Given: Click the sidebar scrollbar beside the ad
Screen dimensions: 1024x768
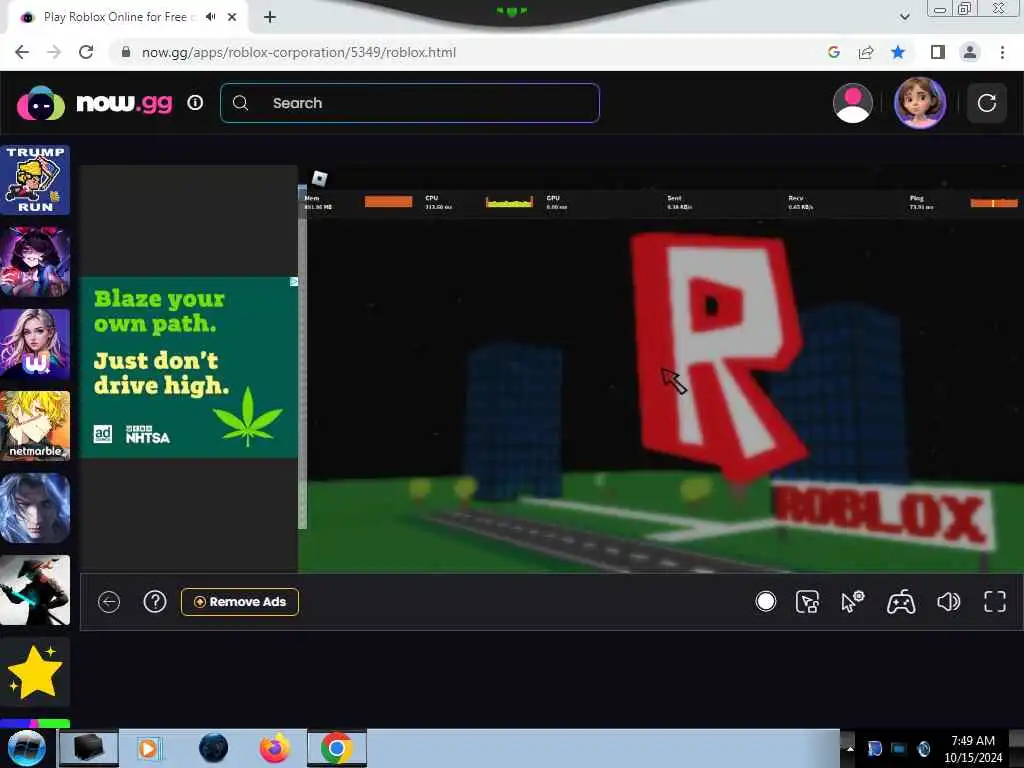Looking at the screenshot, I should (x=302, y=357).
